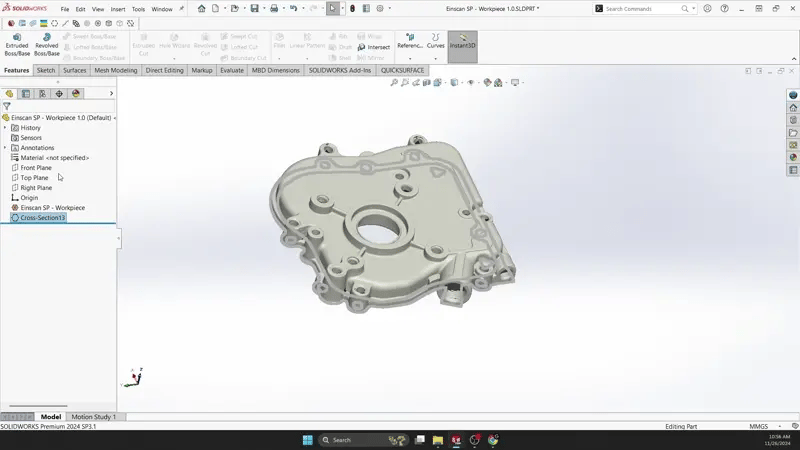
Task: Select the Top Plane tree item
Action: (x=34, y=178)
